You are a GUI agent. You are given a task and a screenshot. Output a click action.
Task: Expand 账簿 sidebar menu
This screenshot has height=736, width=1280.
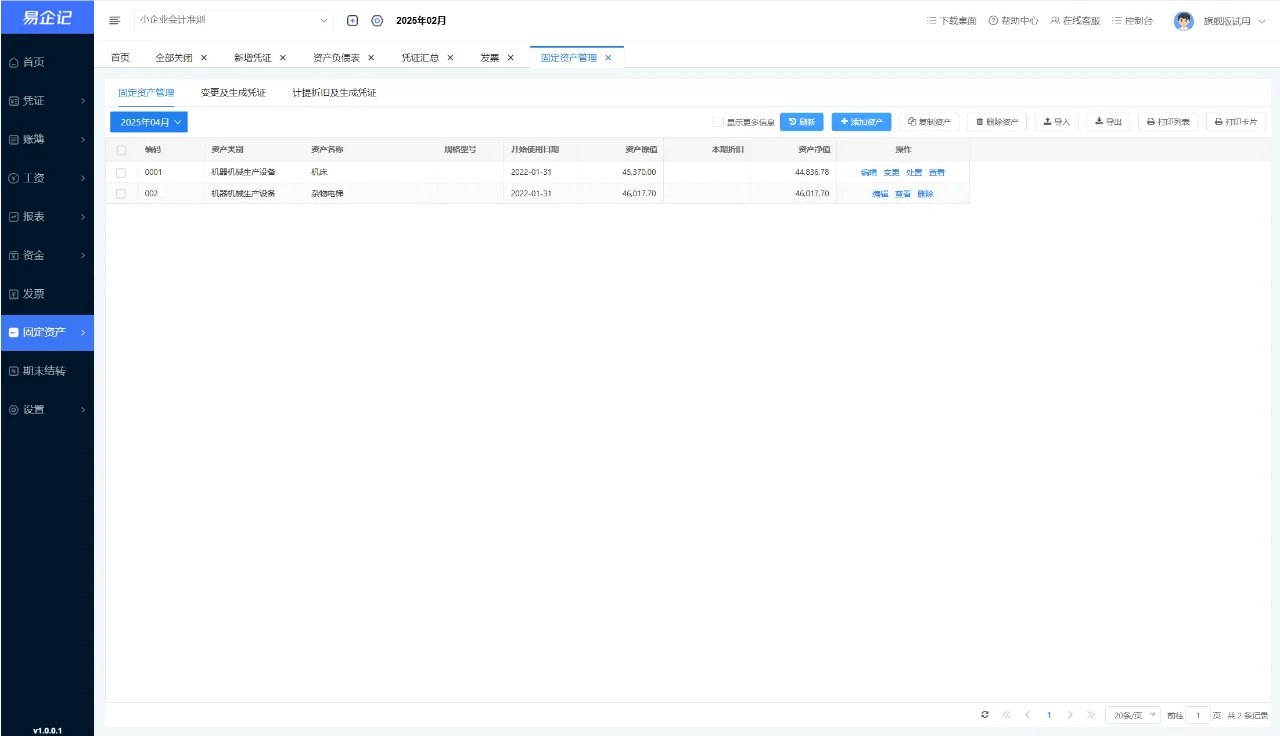47,139
